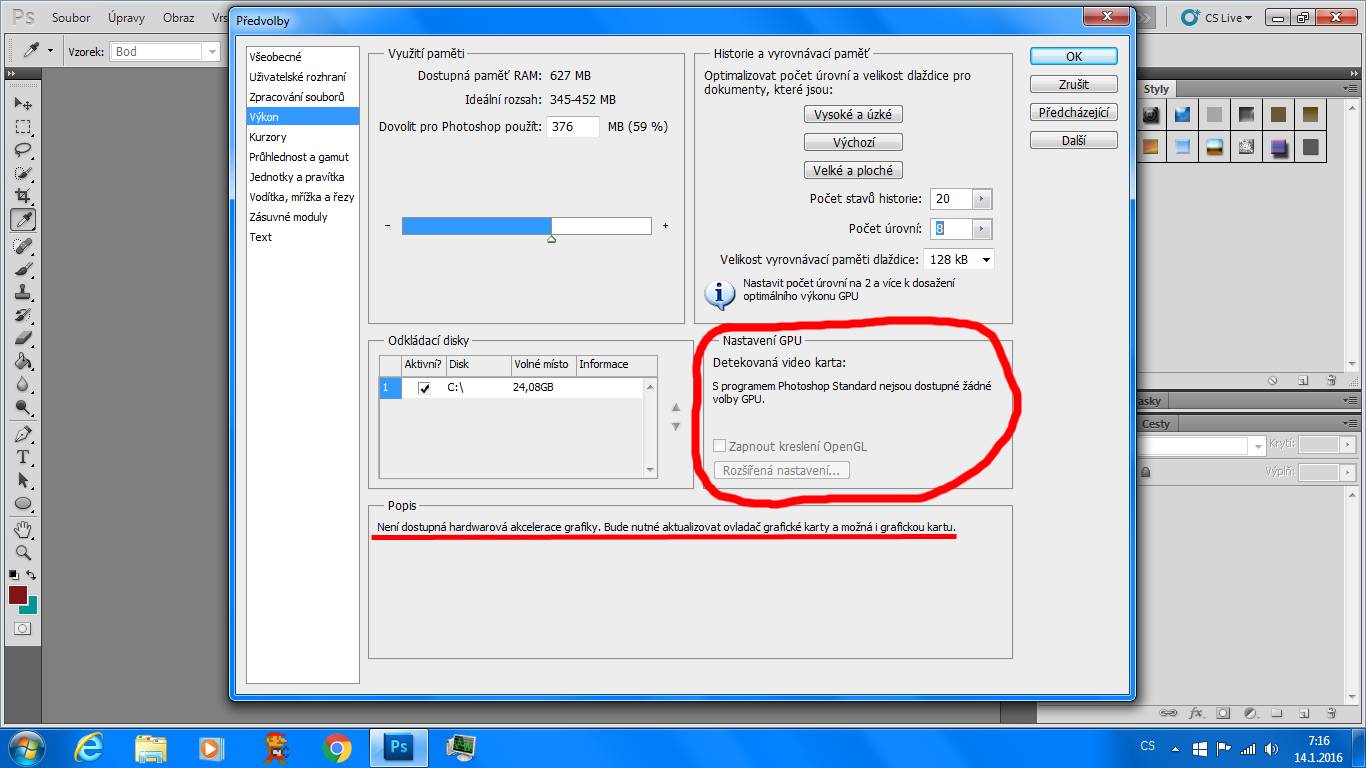This screenshot has height=768, width=1366.
Task: Toggle the Aktivní checkbox for disk C:\
Action: pos(424,388)
